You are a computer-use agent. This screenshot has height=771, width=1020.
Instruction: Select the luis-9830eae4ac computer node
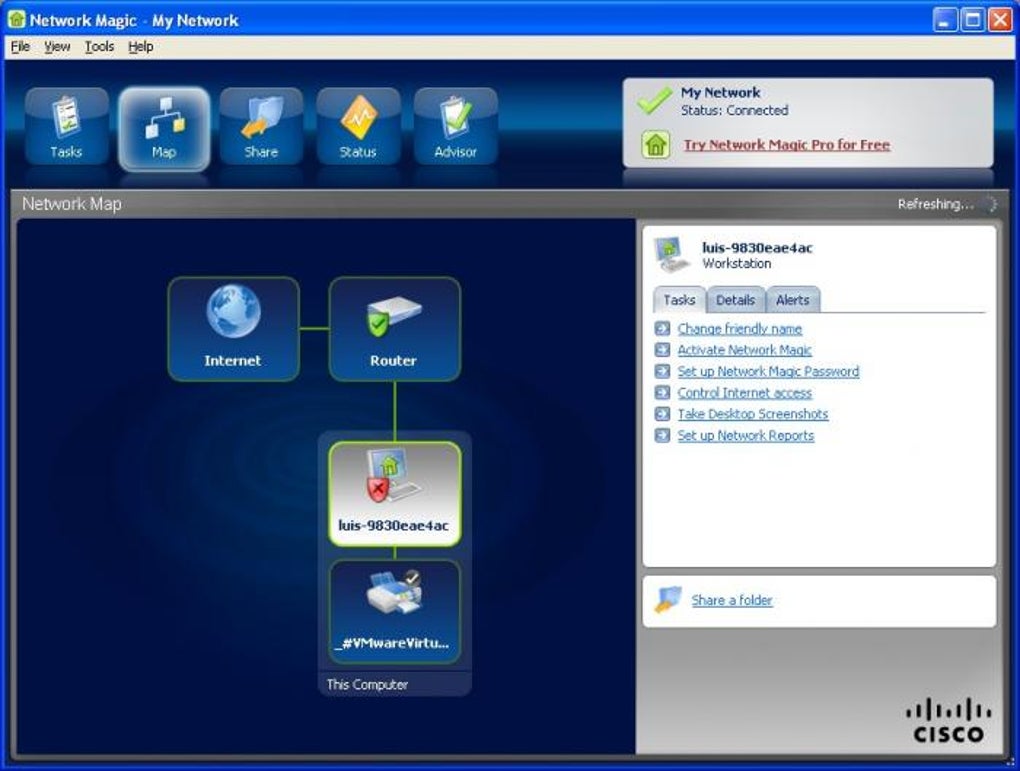pyautogui.click(x=395, y=494)
